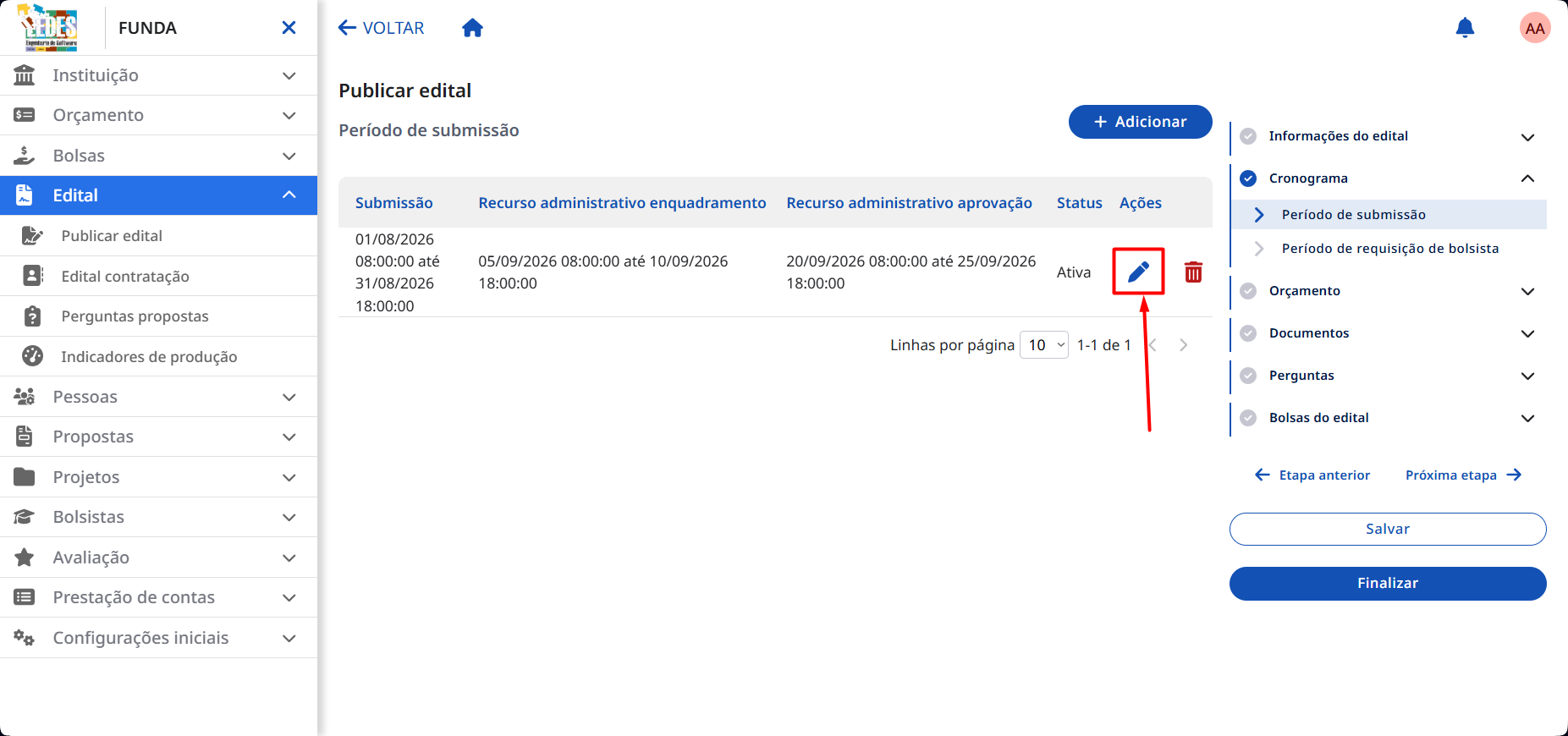Open the Linhas por página dropdown
This screenshot has height=736, width=1568.
pos(1044,344)
